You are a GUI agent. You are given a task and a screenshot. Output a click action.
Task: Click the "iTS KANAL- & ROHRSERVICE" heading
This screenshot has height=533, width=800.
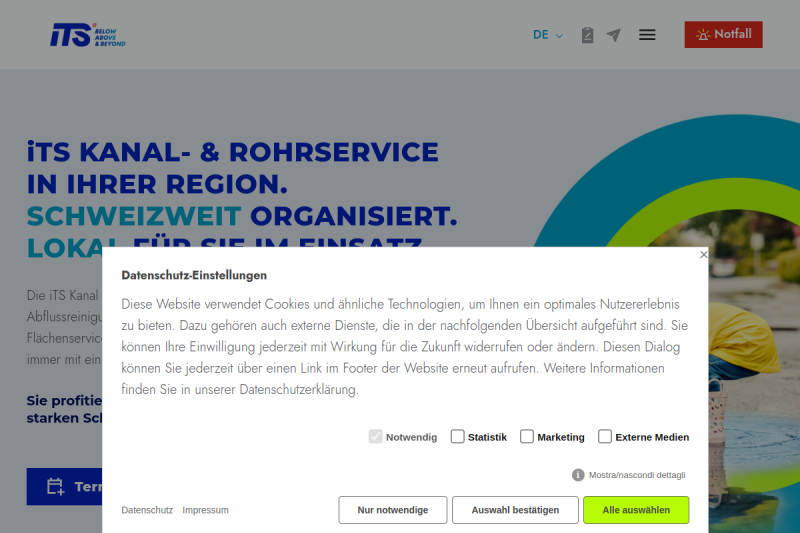point(233,152)
